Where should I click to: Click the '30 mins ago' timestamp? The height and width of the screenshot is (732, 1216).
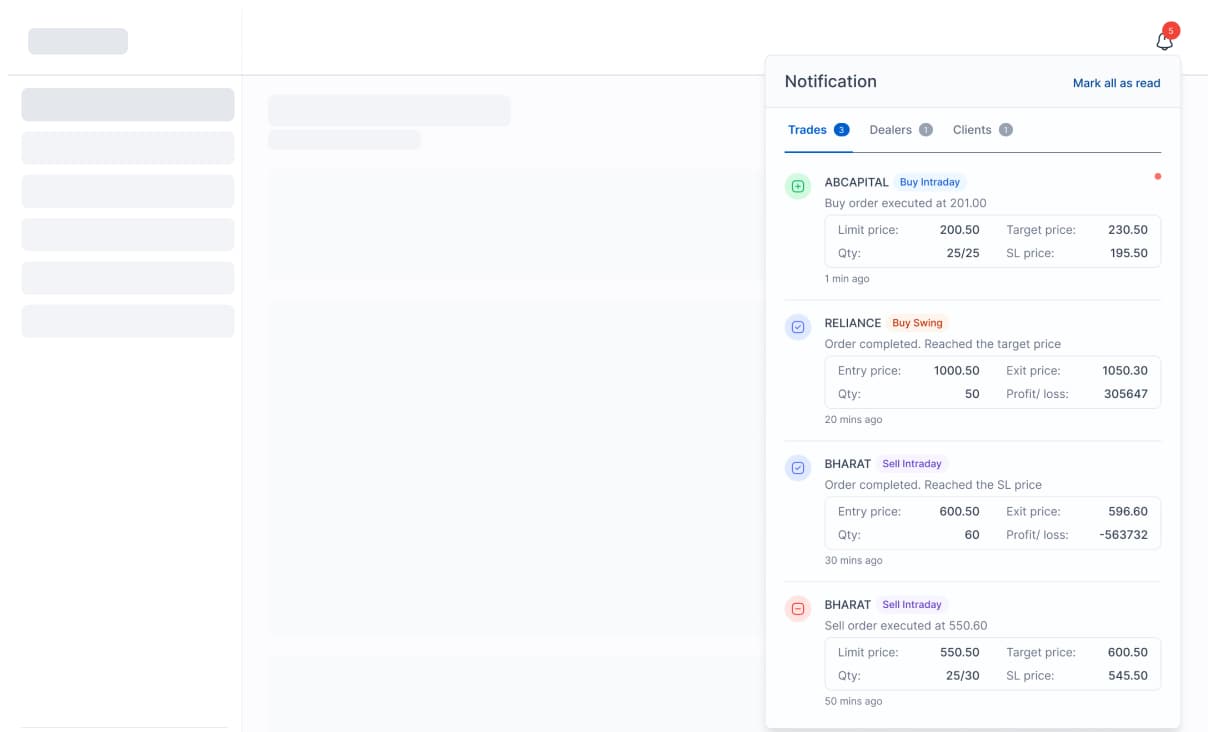853,561
